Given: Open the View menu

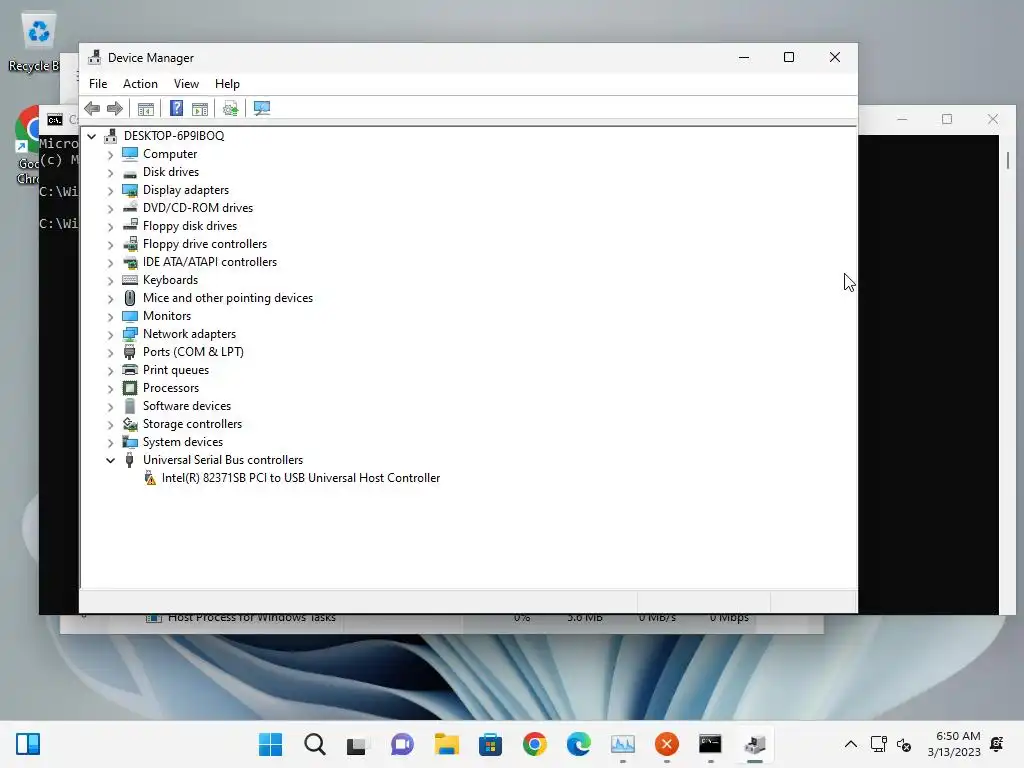Looking at the screenshot, I should point(186,84).
